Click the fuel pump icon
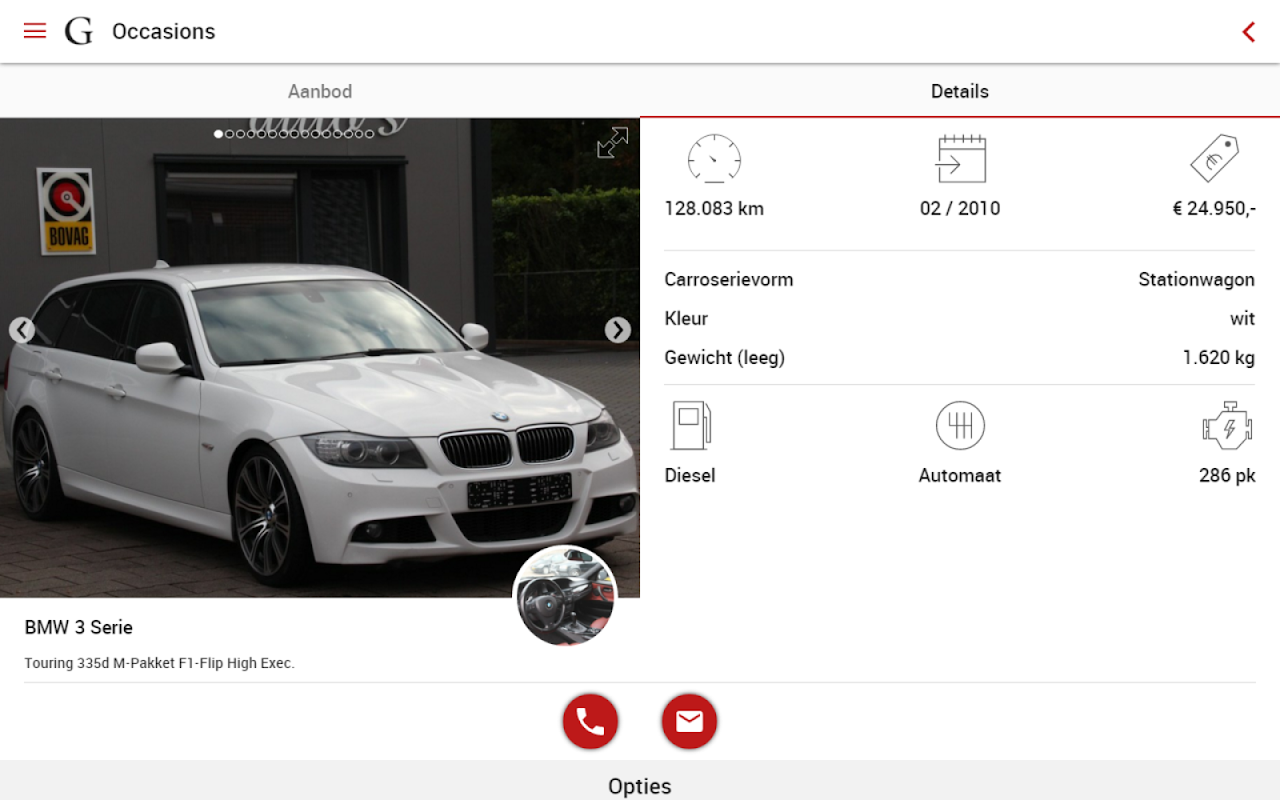Viewport: 1280px width, 800px height. [x=690, y=426]
